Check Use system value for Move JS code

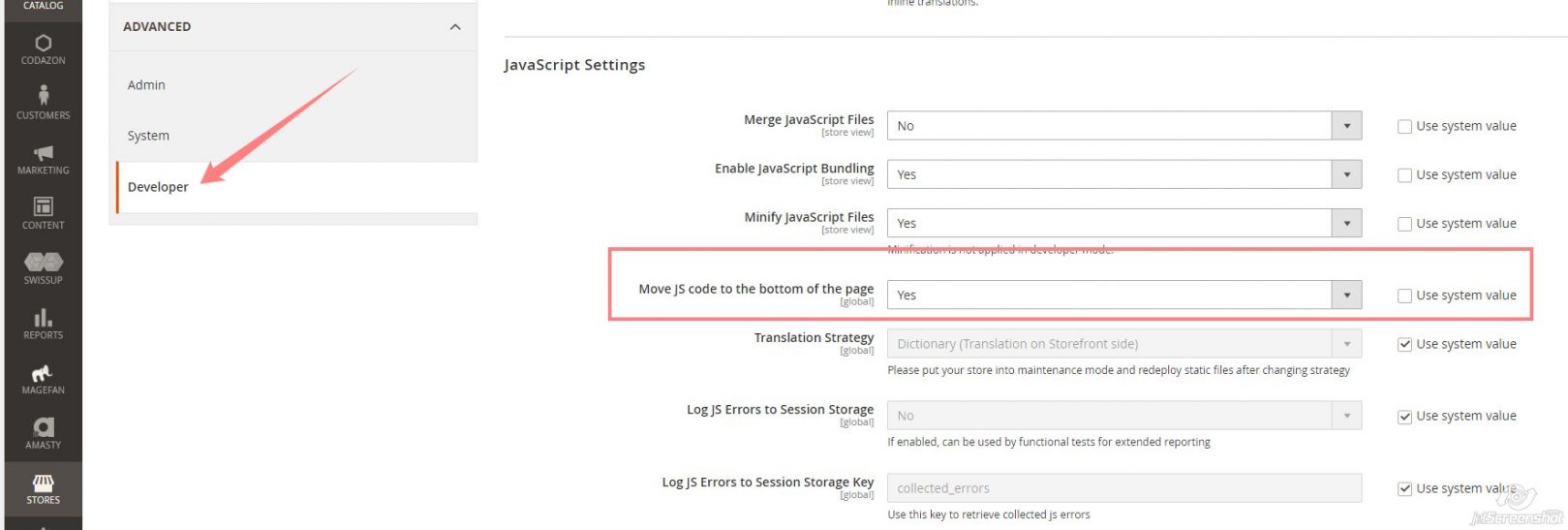click(x=1404, y=296)
